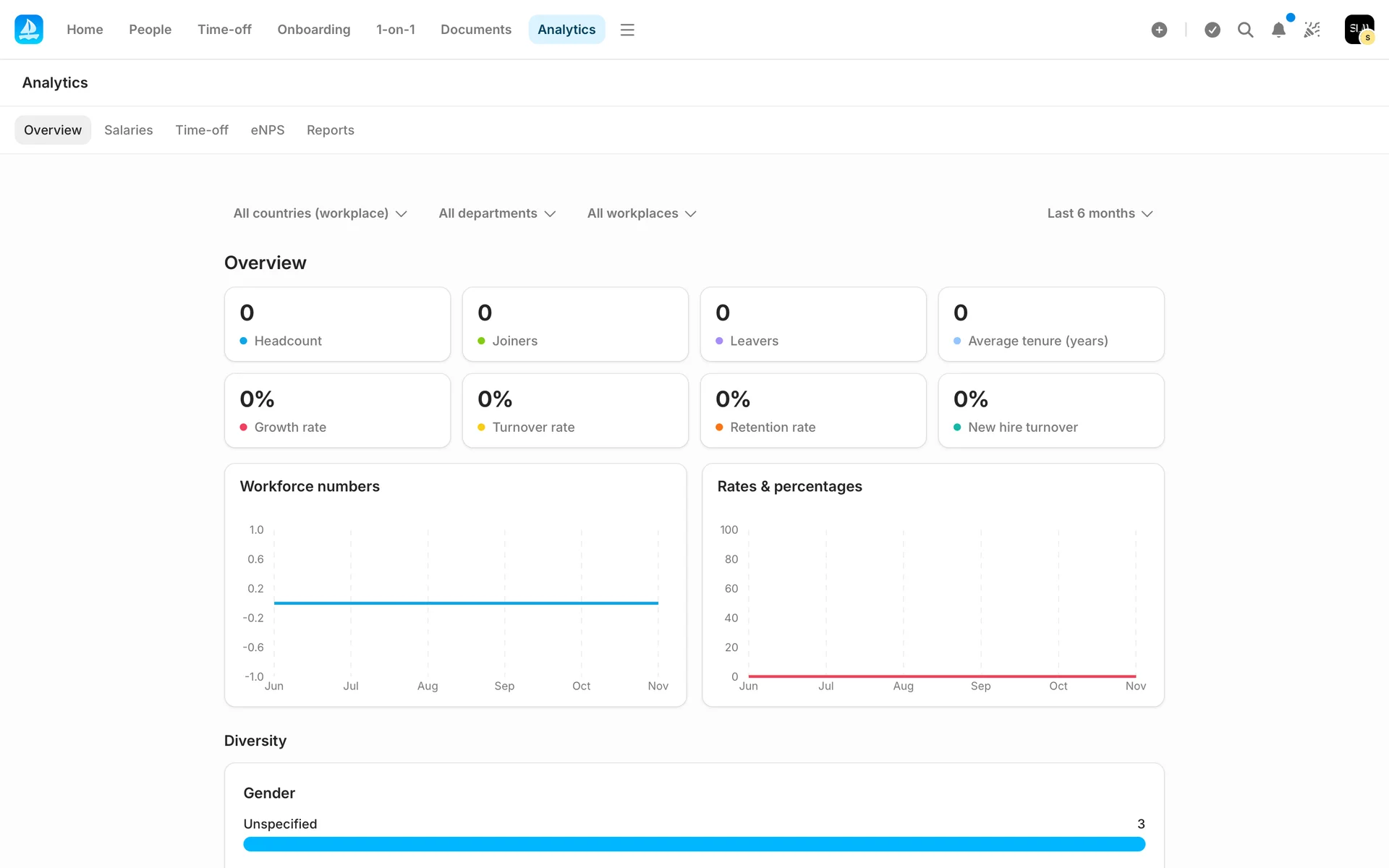Open the eNPS tab
The width and height of the screenshot is (1389, 868).
point(267,130)
